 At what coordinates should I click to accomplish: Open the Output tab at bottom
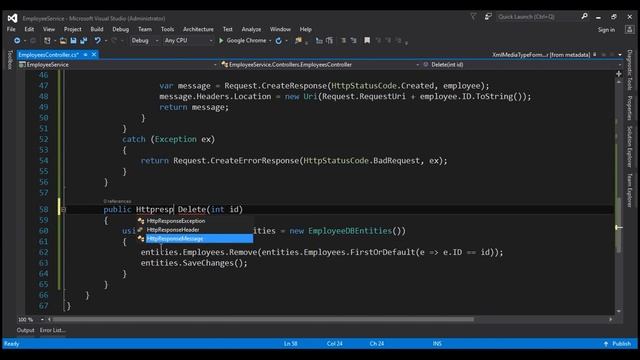[x=26, y=330]
